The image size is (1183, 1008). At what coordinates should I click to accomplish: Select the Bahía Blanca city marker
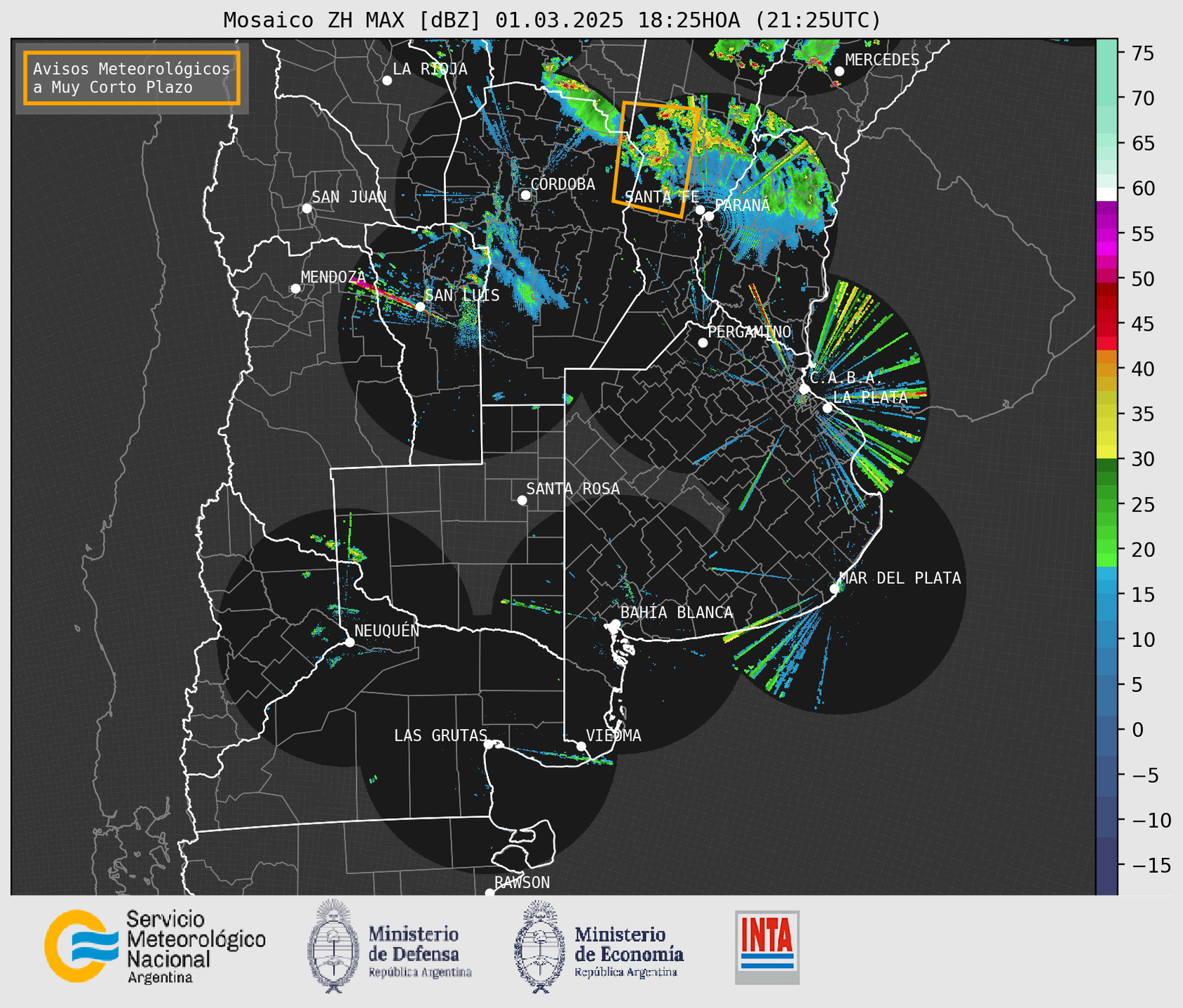coord(615,624)
